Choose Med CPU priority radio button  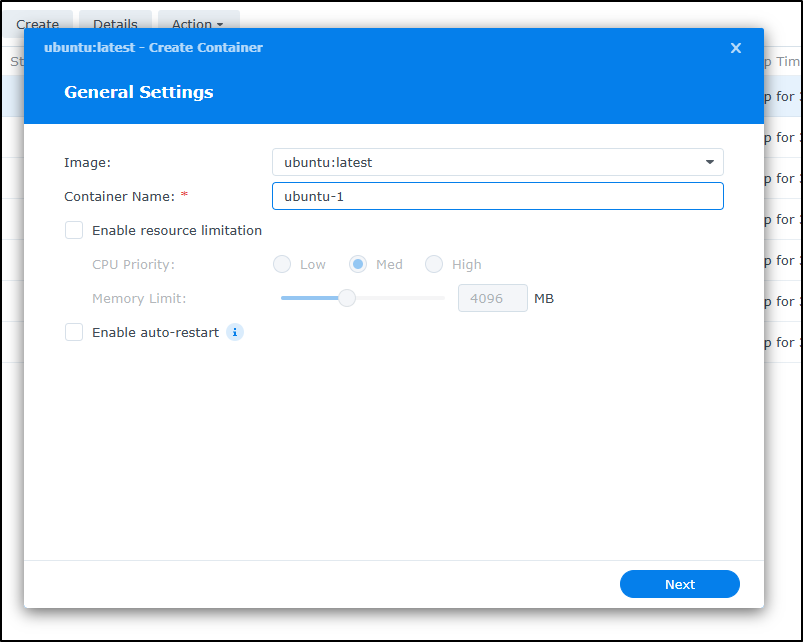pyautogui.click(x=358, y=264)
